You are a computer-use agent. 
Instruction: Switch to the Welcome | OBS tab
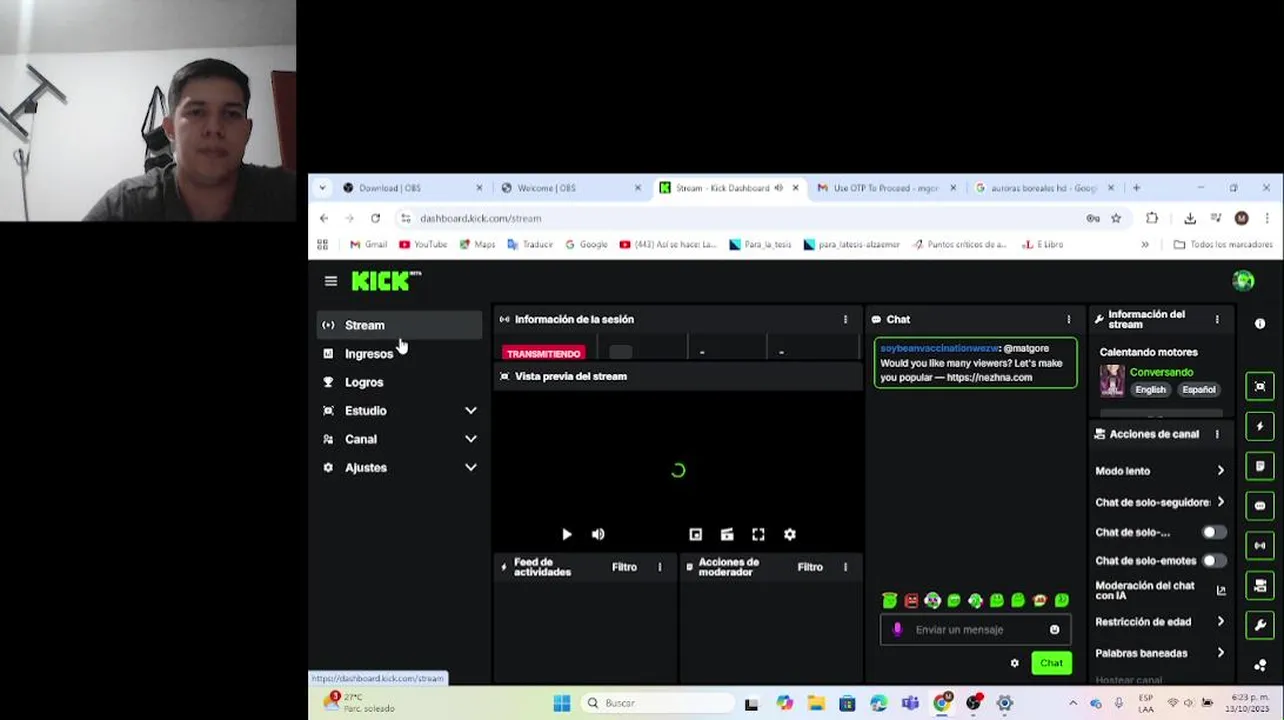point(570,188)
